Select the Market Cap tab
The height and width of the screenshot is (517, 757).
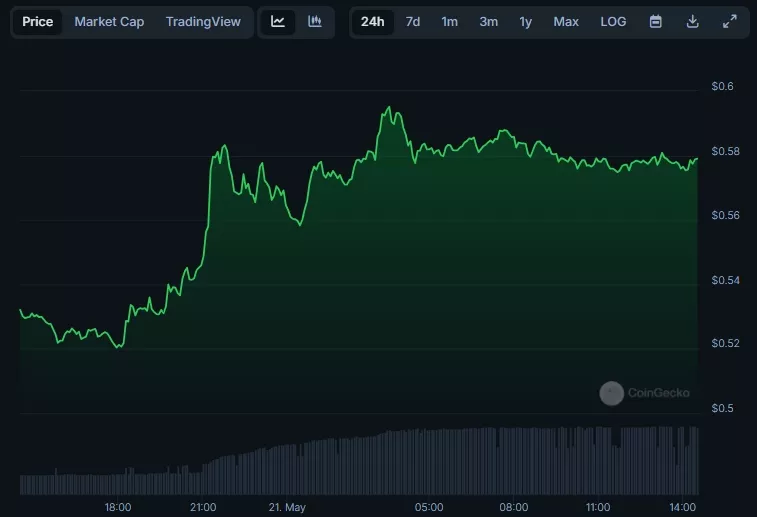point(109,22)
